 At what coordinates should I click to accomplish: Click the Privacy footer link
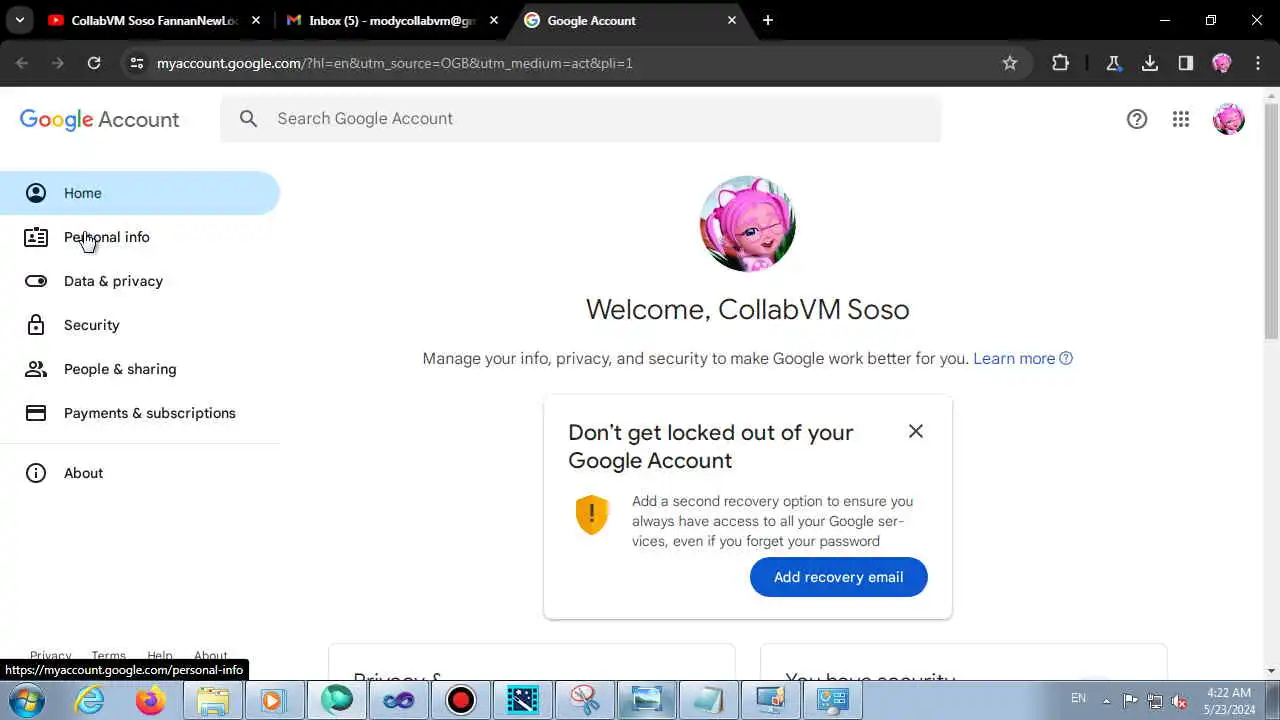[x=50, y=656]
